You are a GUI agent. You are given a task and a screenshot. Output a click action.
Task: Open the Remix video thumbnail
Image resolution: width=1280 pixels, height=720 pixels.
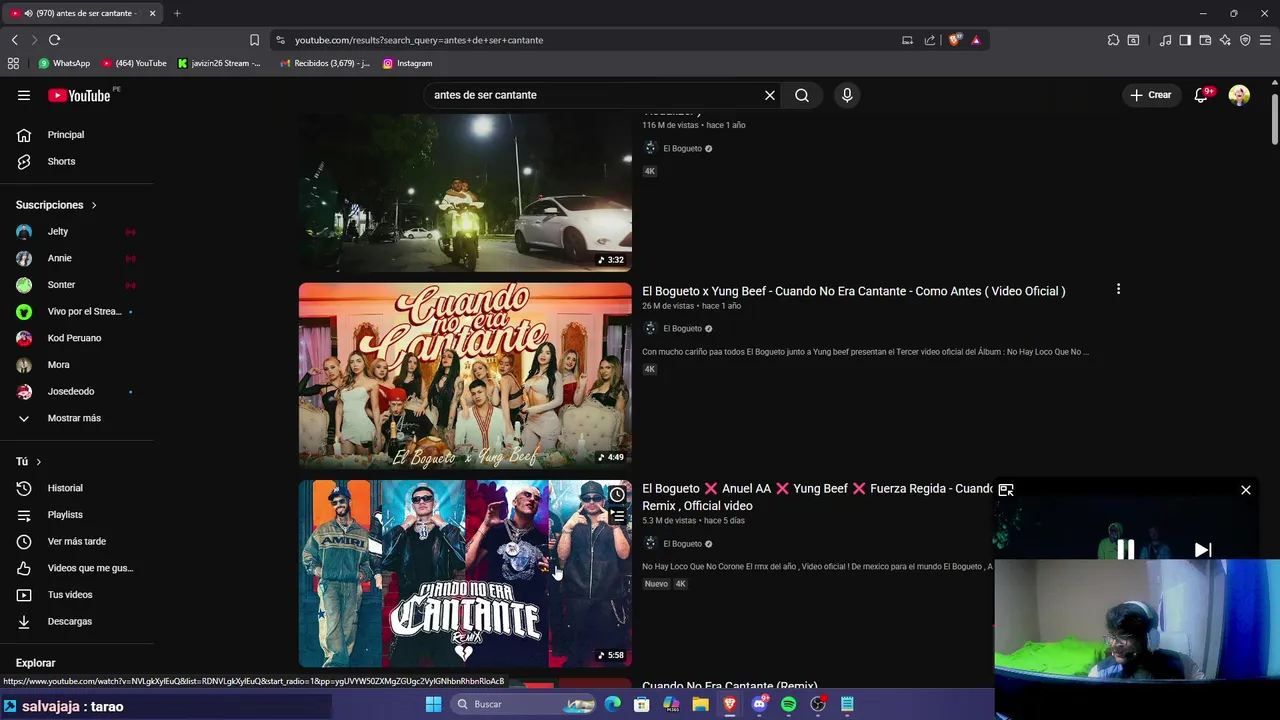pos(465,573)
